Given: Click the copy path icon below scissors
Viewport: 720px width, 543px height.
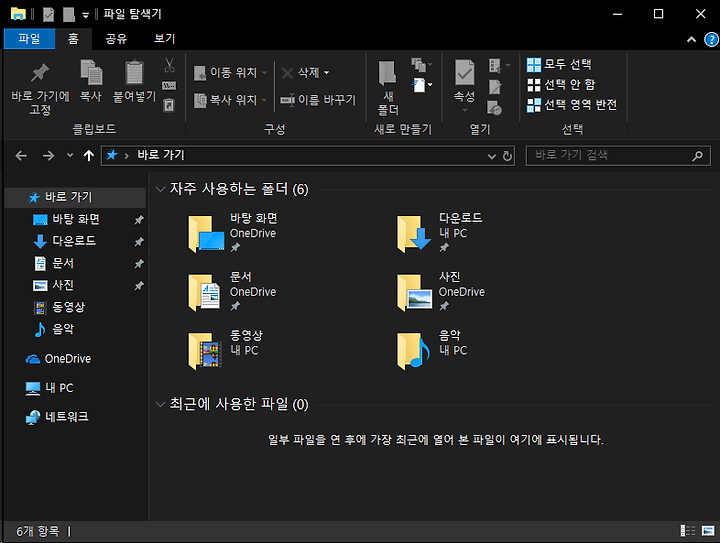Looking at the screenshot, I should [x=169, y=86].
